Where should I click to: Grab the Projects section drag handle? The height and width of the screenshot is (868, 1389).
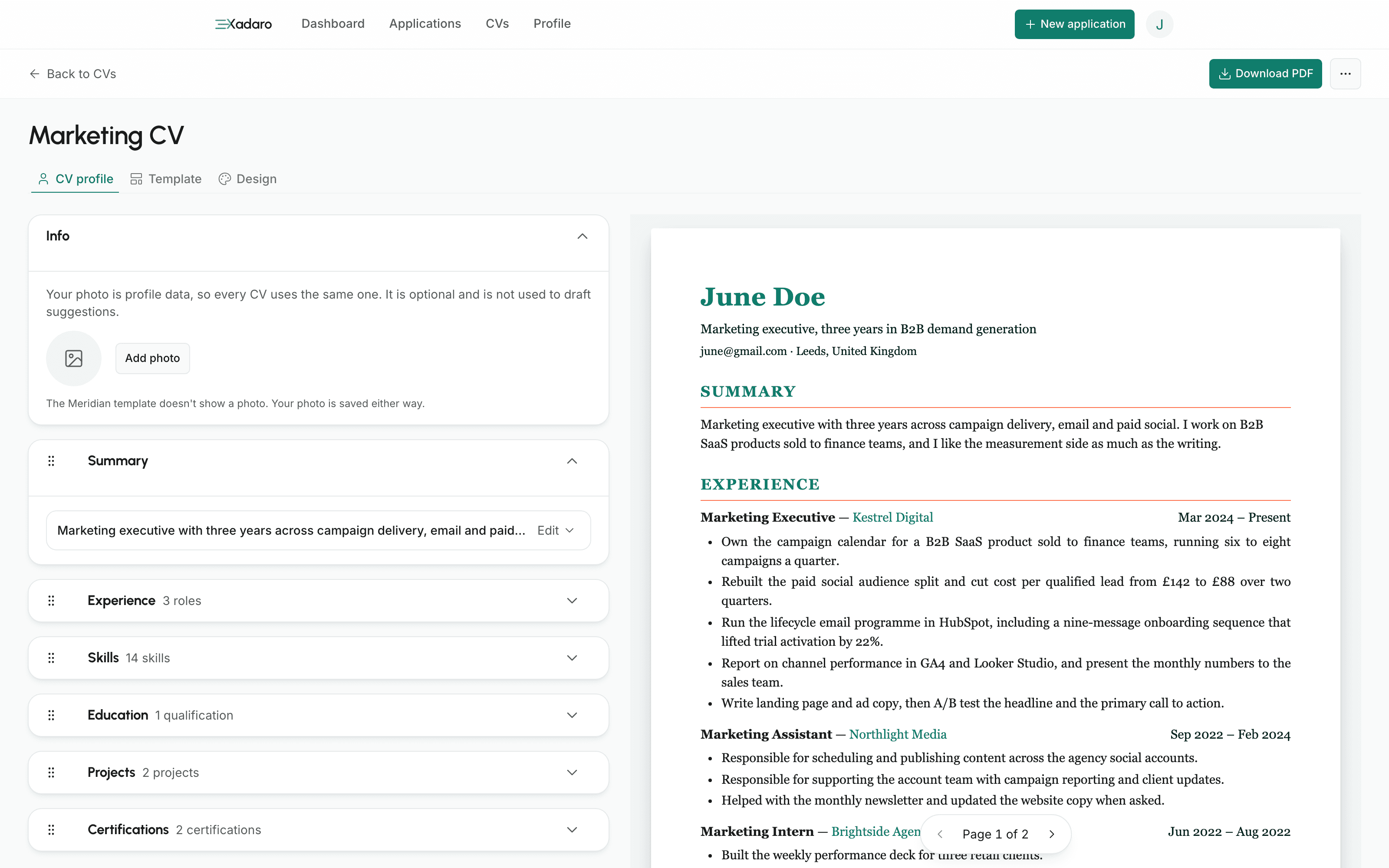click(51, 773)
